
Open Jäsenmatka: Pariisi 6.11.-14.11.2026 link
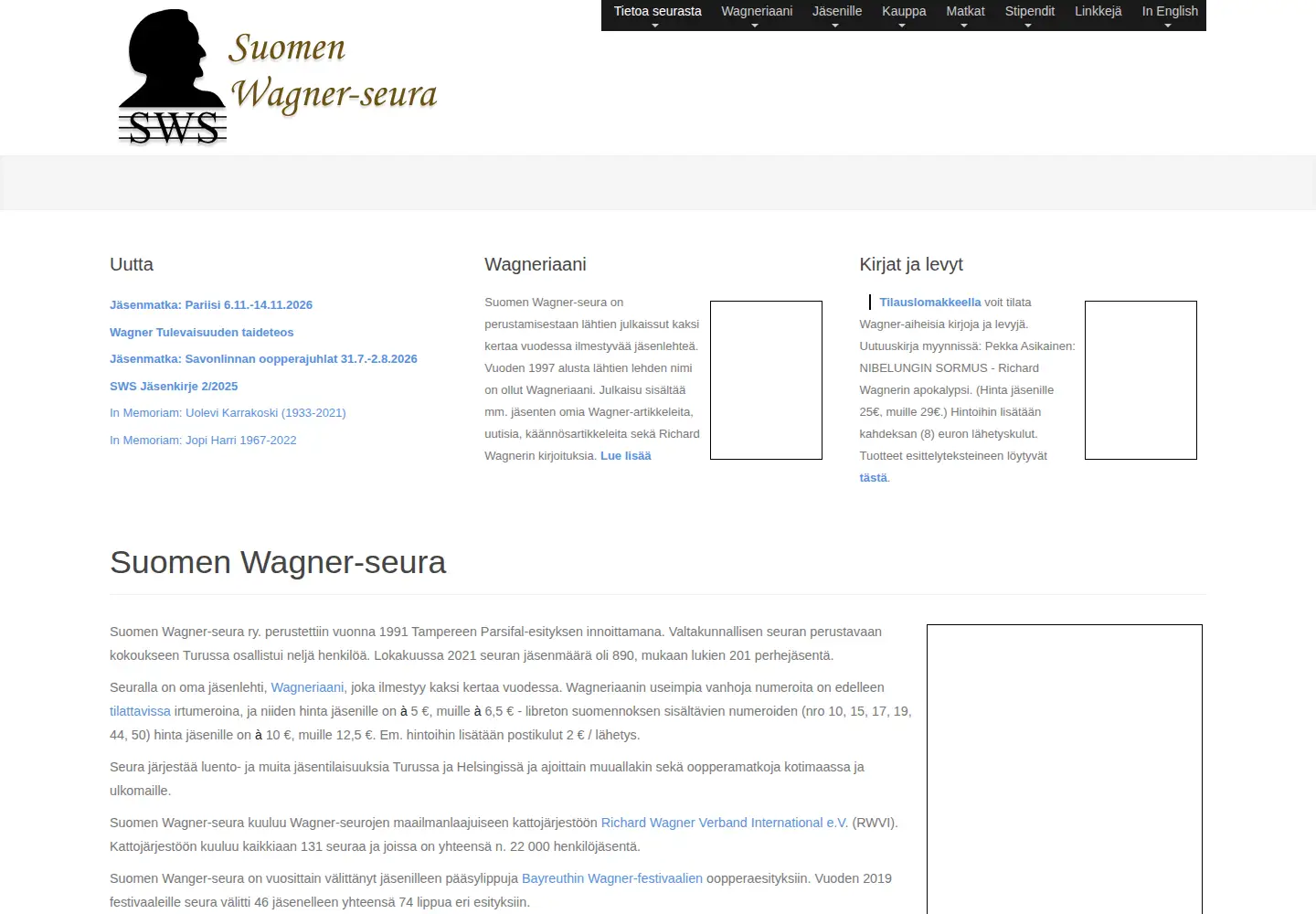211,305
